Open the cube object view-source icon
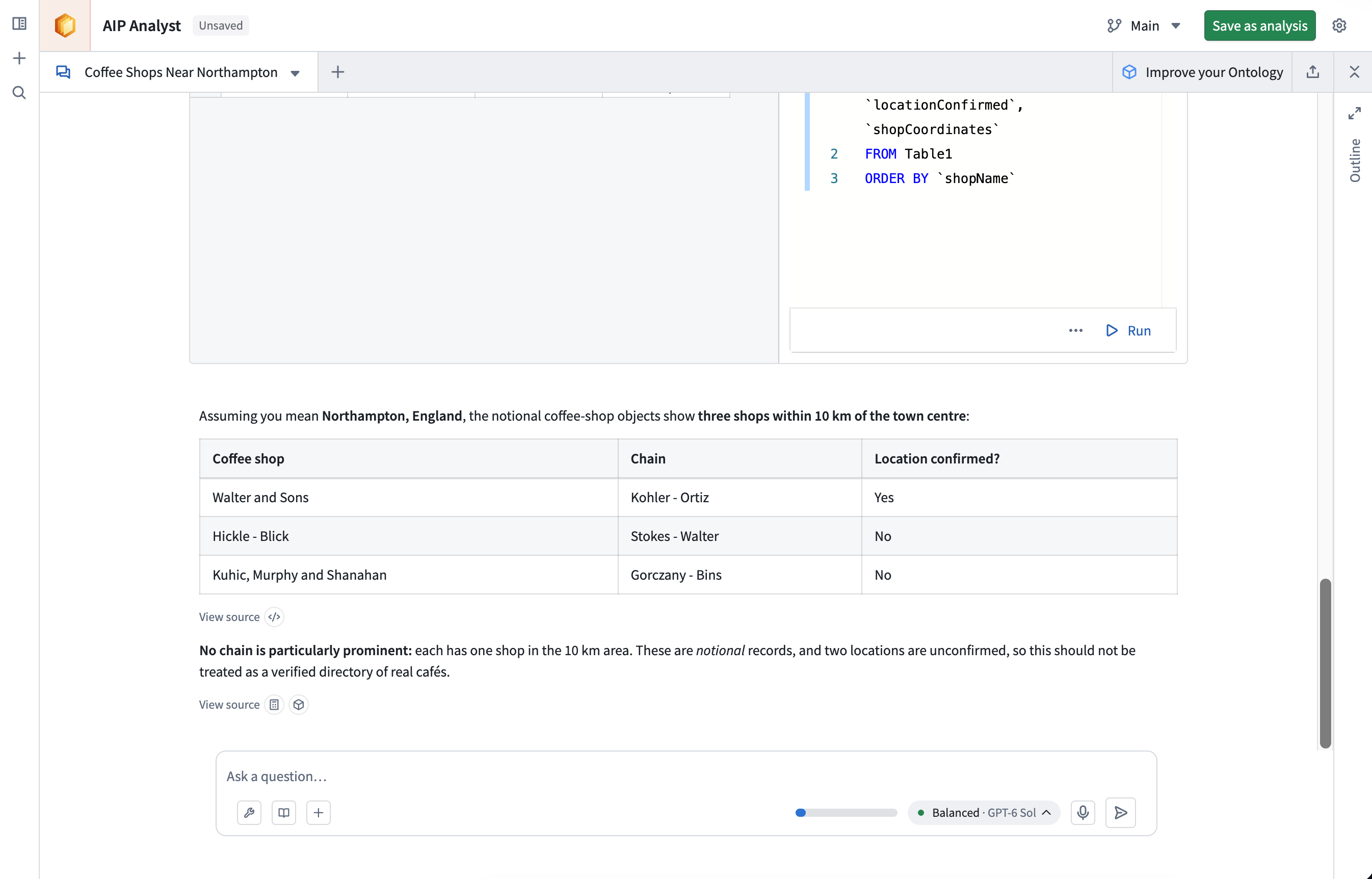This screenshot has height=879, width=1372. point(299,705)
